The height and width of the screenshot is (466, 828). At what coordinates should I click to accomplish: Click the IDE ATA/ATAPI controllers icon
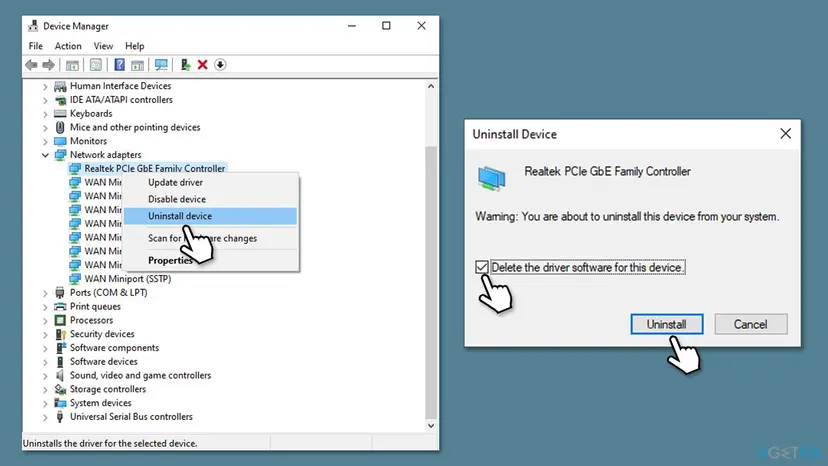60,100
